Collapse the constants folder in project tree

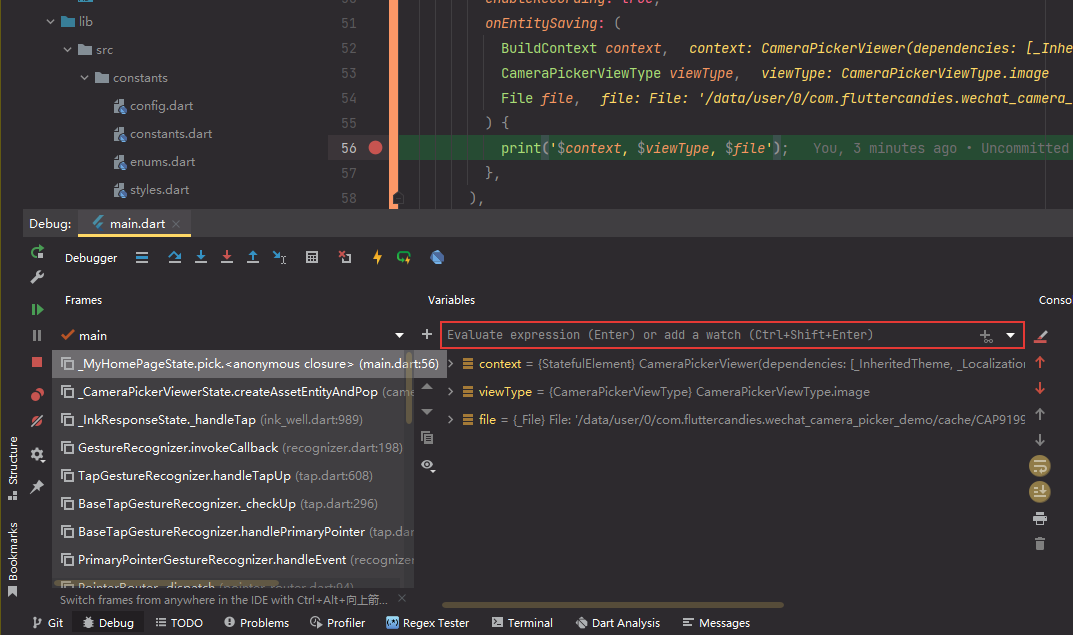click(84, 77)
